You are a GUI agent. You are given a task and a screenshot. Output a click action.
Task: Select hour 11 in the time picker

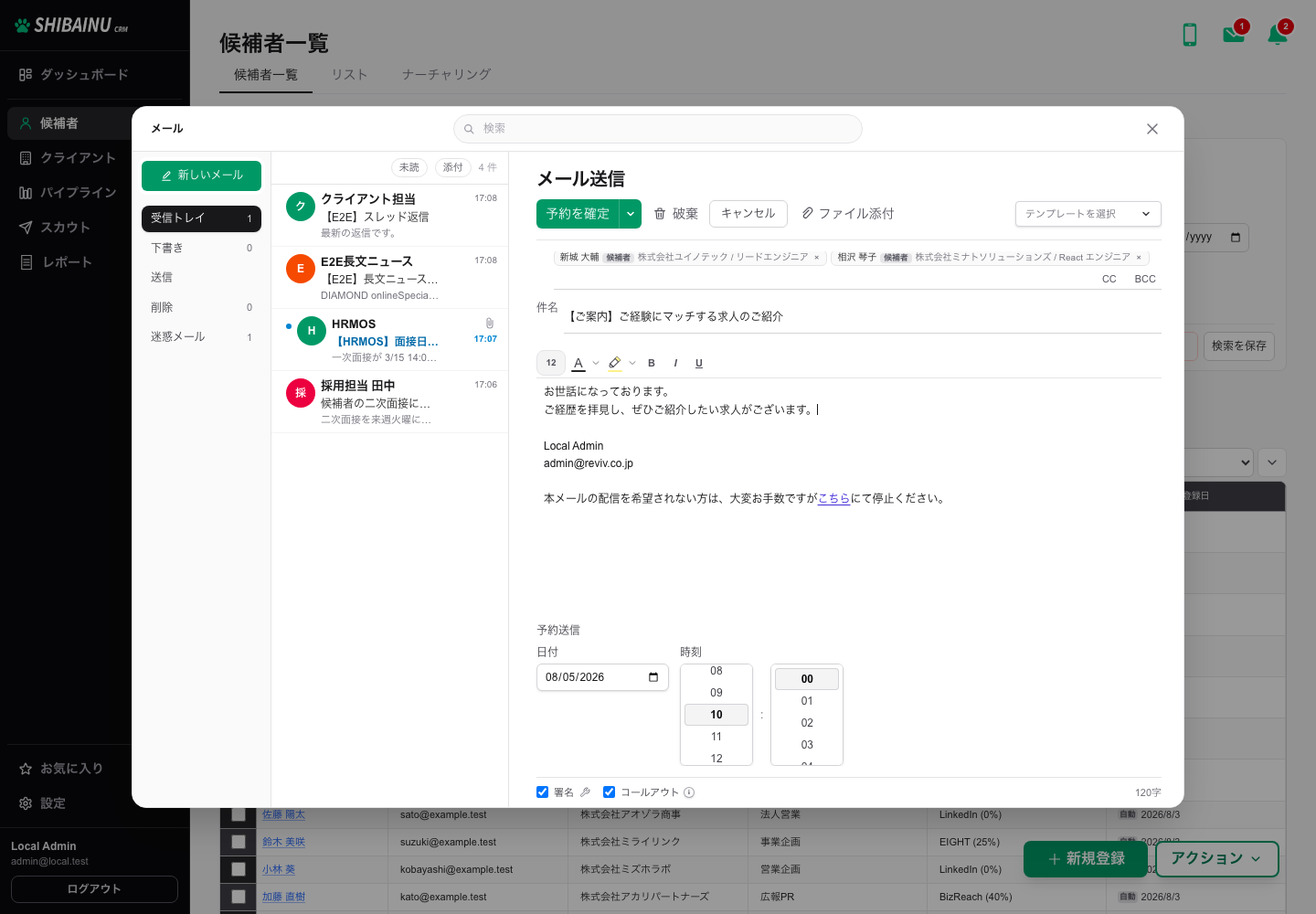pos(716,737)
